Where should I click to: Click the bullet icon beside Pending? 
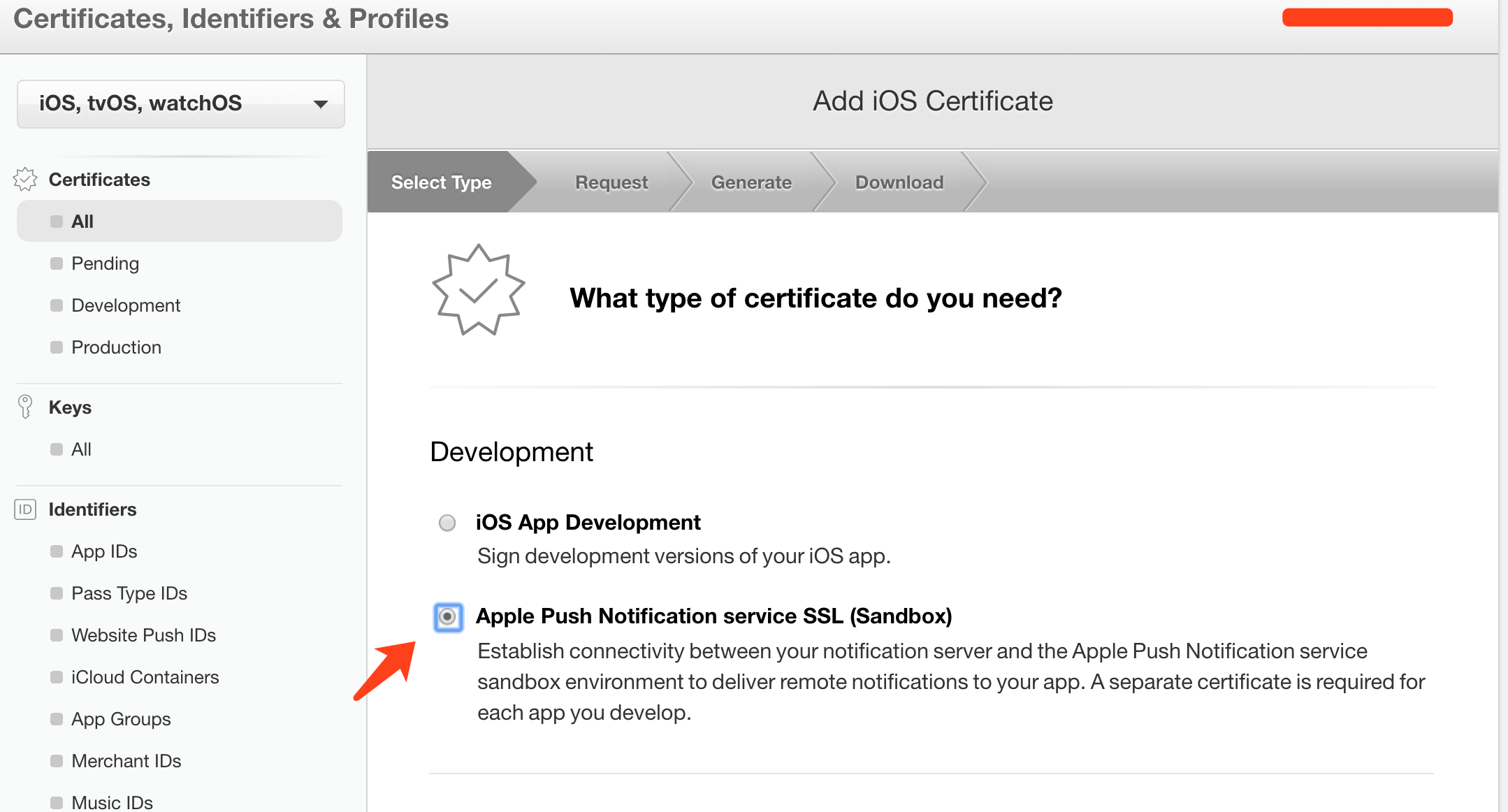coord(57,263)
